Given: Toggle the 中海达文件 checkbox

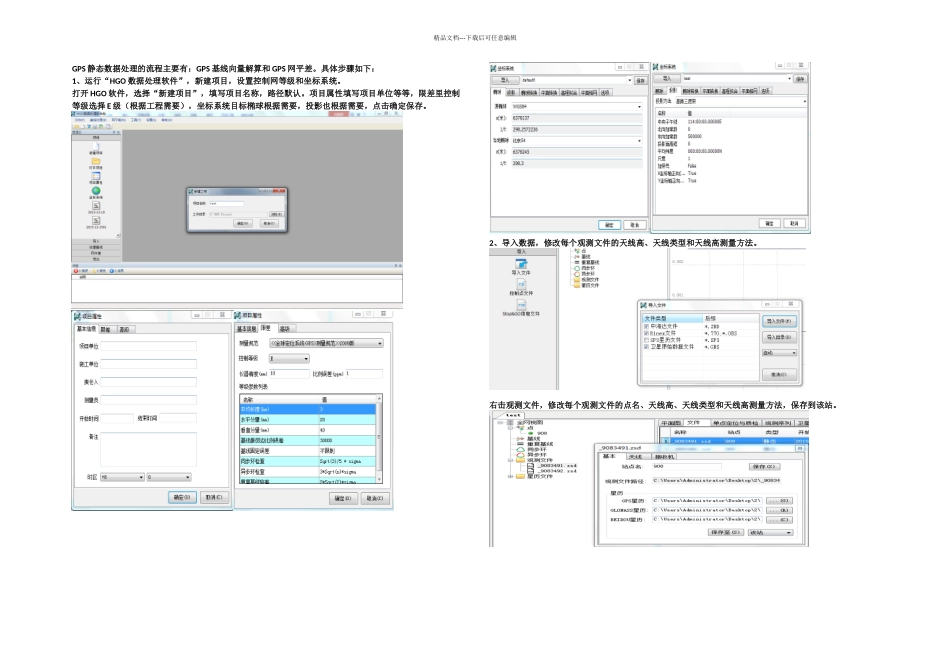Looking at the screenshot, I should [646, 326].
